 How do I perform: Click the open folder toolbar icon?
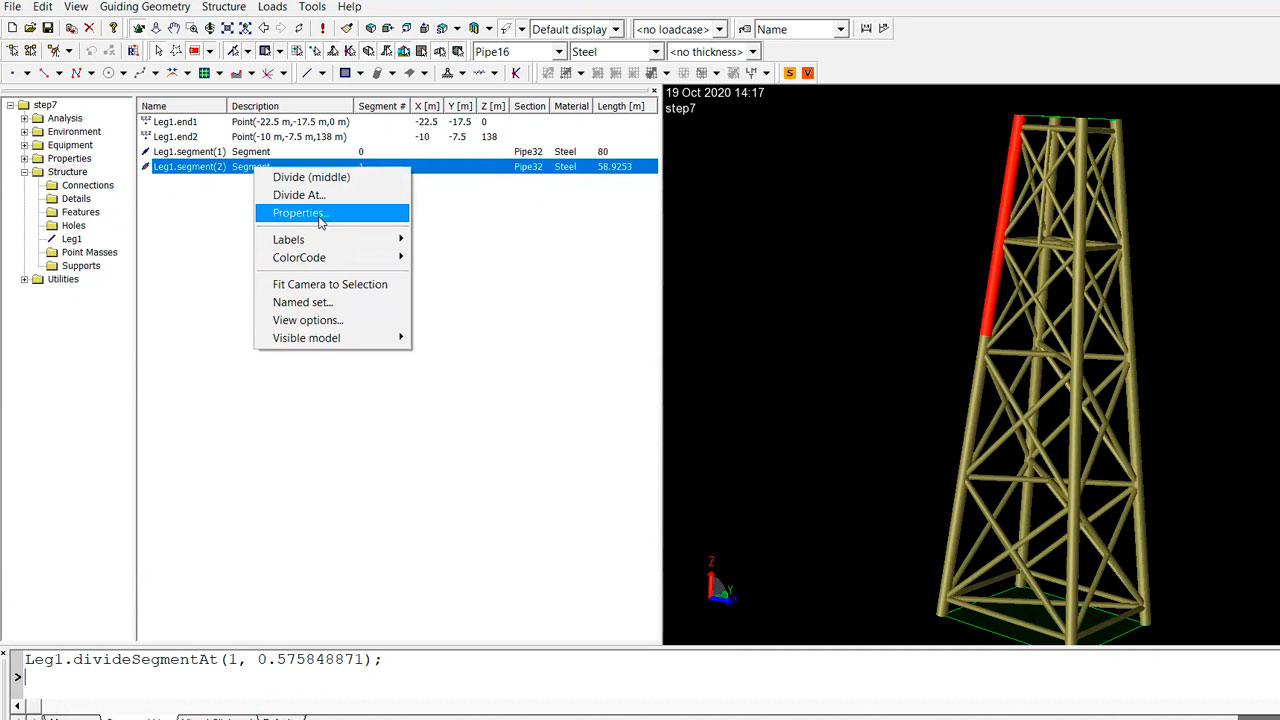(30, 29)
